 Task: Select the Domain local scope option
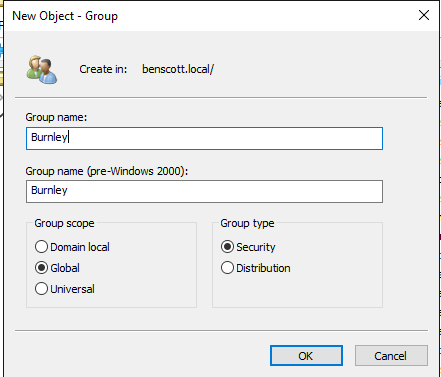click(72, 247)
